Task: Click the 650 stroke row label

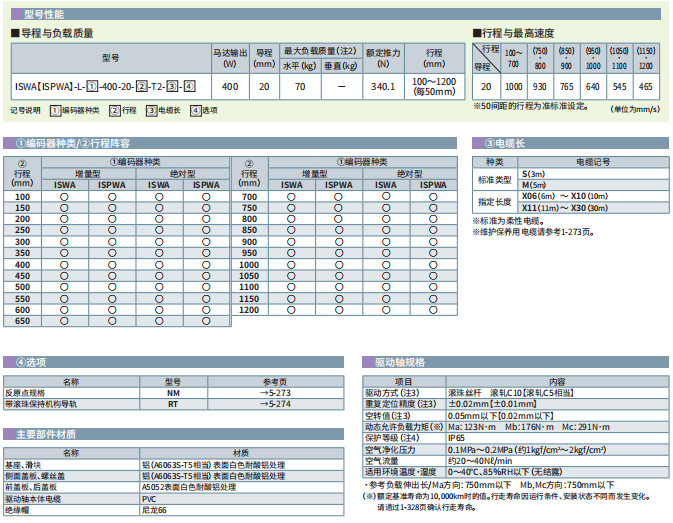Action: click(22, 321)
